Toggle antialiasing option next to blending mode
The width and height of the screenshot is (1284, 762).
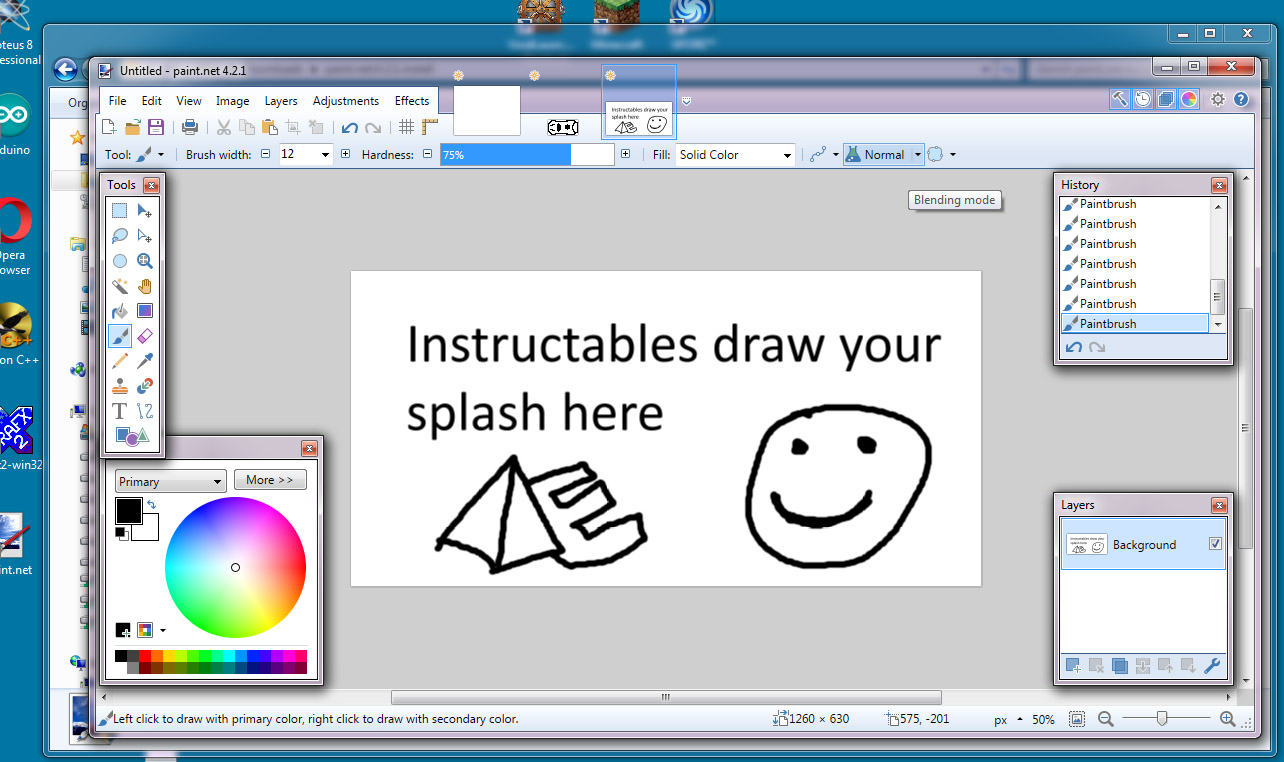(x=937, y=154)
